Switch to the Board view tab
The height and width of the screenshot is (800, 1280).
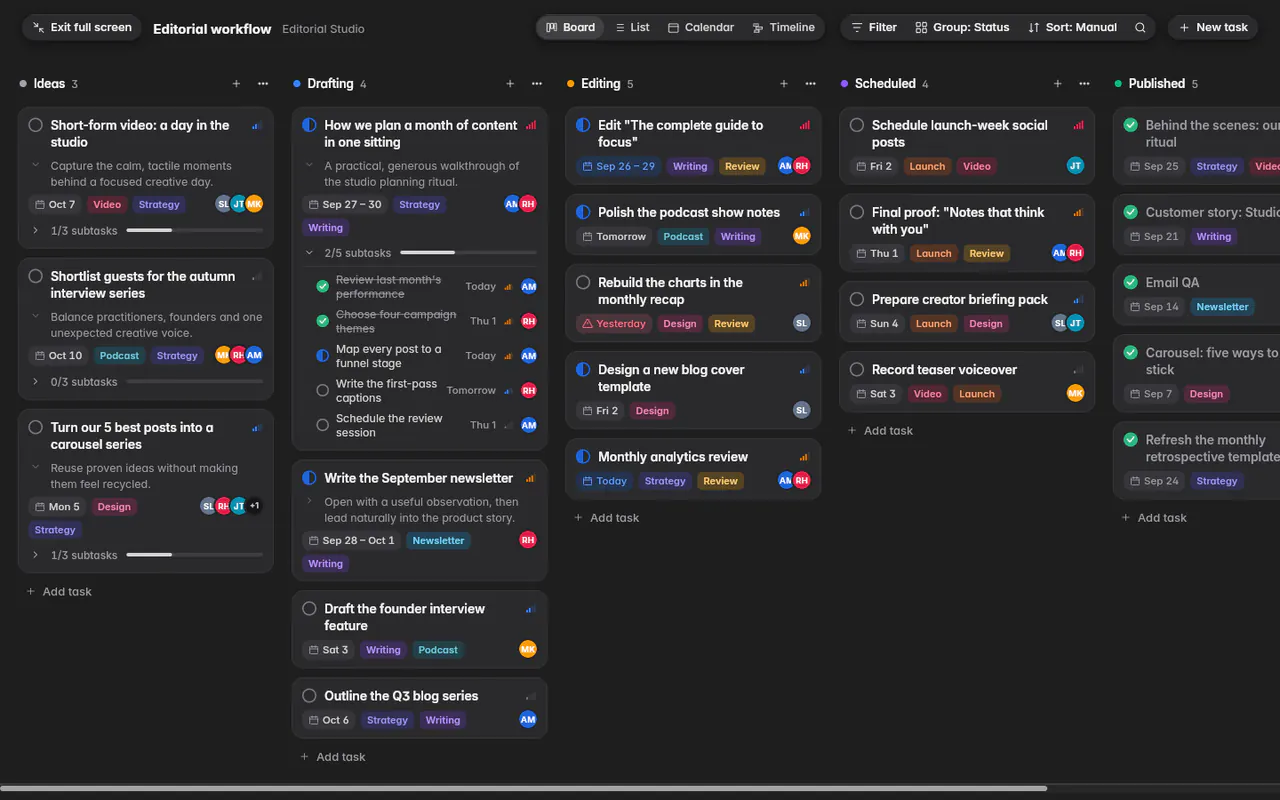[570, 28]
